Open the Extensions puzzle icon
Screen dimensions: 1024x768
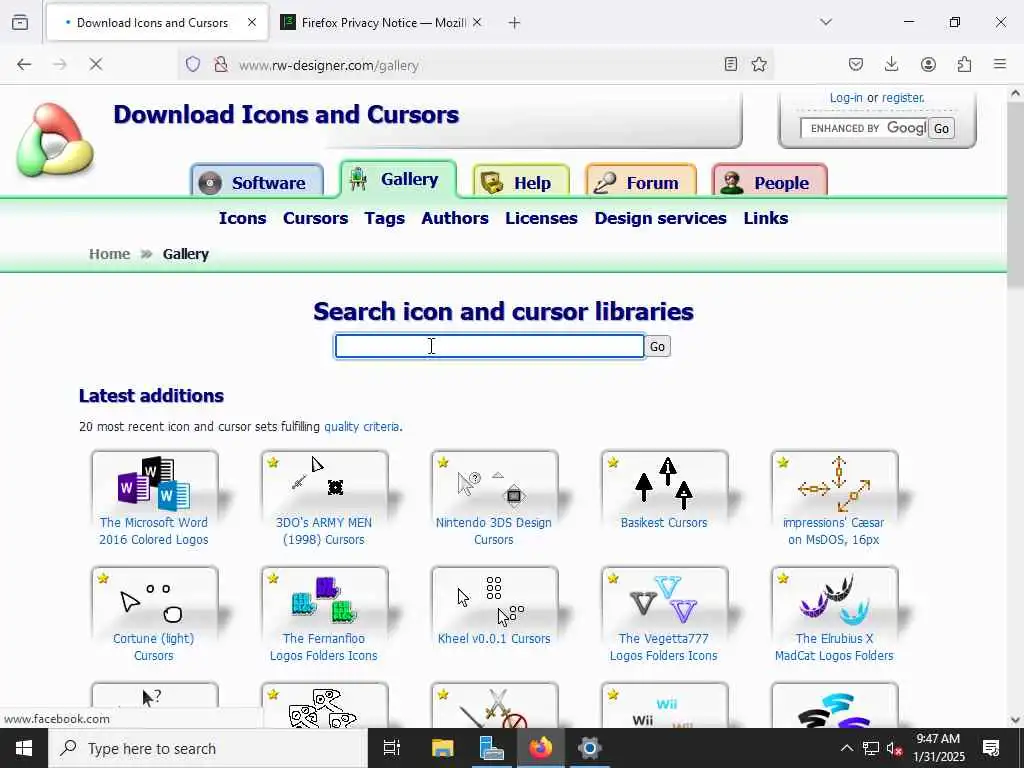[964, 64]
